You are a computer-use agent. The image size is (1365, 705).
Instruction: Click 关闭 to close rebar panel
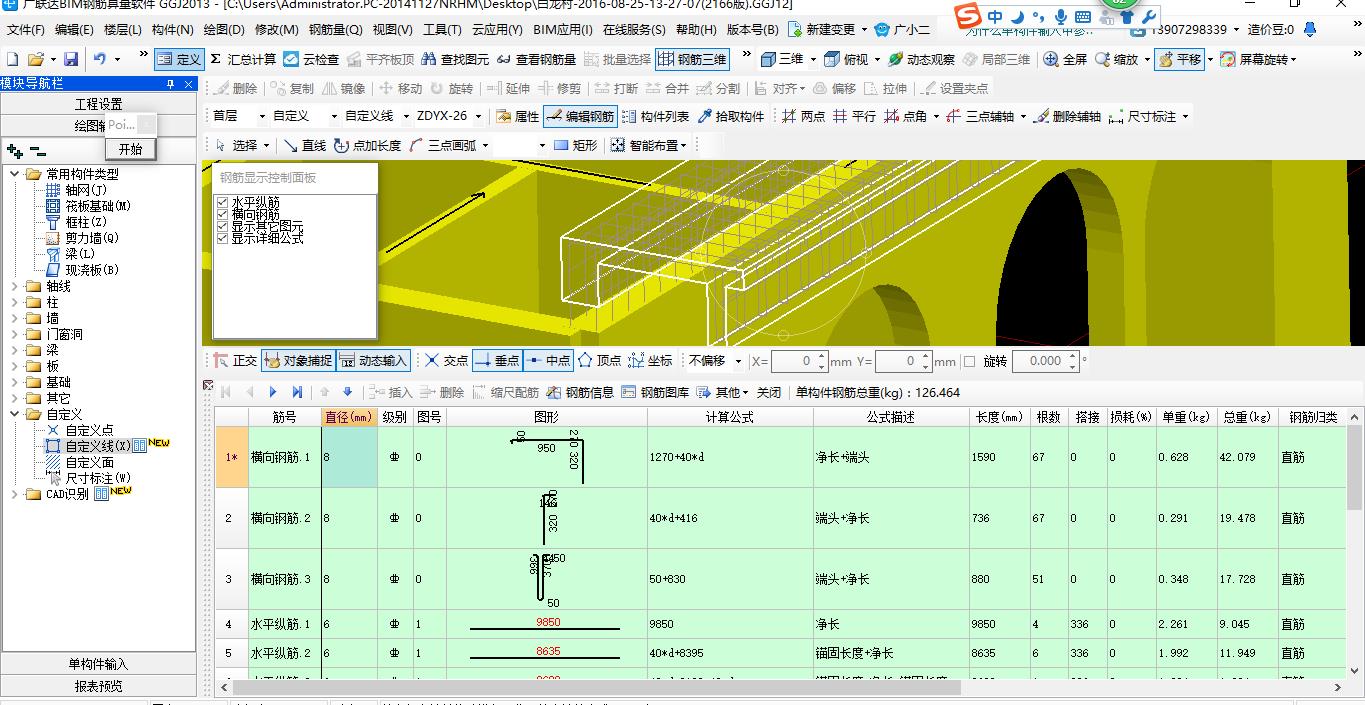(x=768, y=392)
